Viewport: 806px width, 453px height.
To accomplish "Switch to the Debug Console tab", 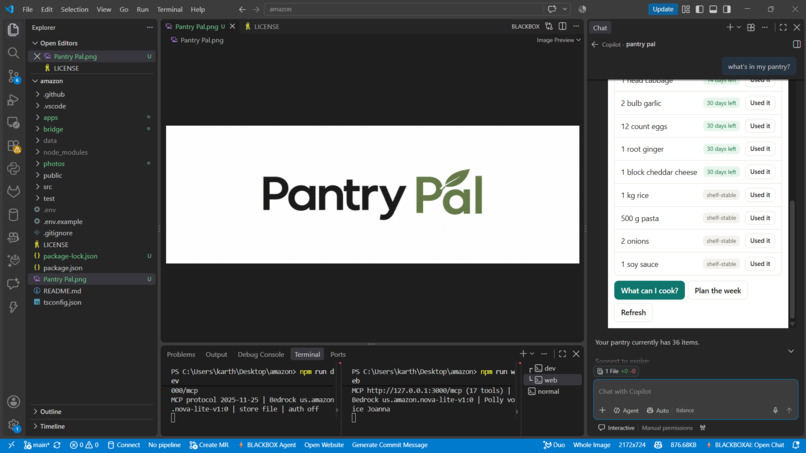I will 261,354.
